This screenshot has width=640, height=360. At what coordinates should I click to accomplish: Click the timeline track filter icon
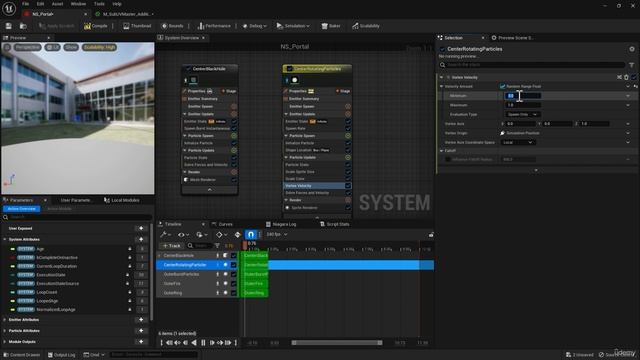217,245
